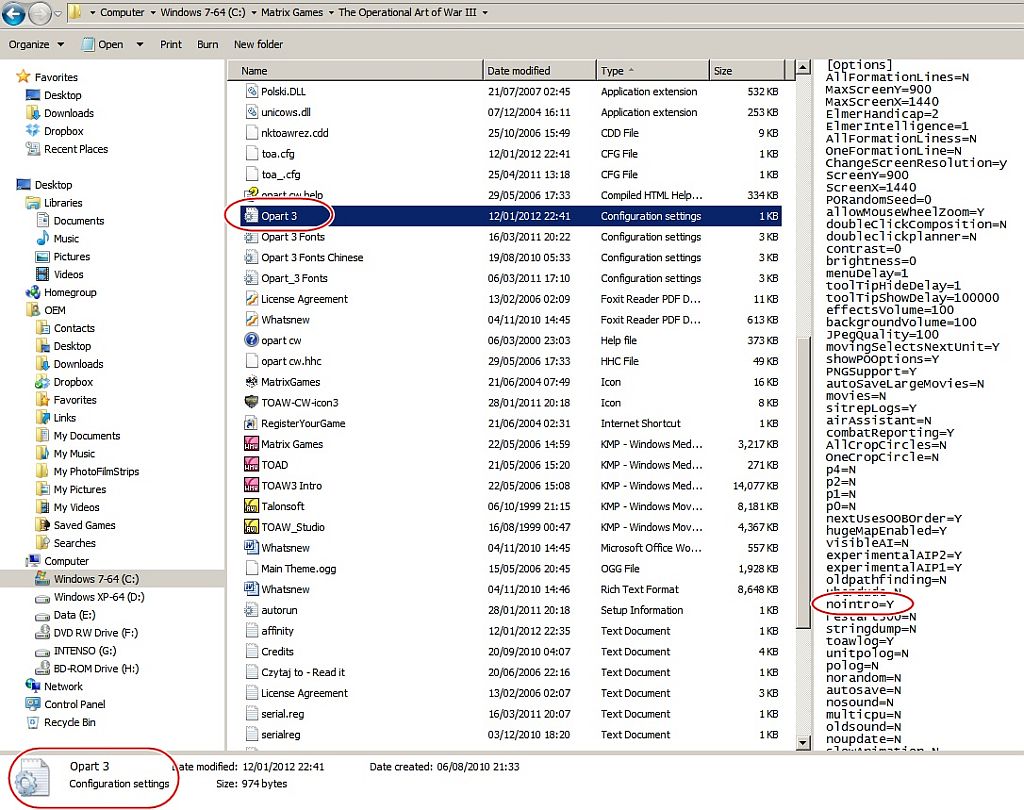This screenshot has height=810, width=1024.
Task: Click the TOAW3 Intro video icon
Action: pyautogui.click(x=251, y=485)
